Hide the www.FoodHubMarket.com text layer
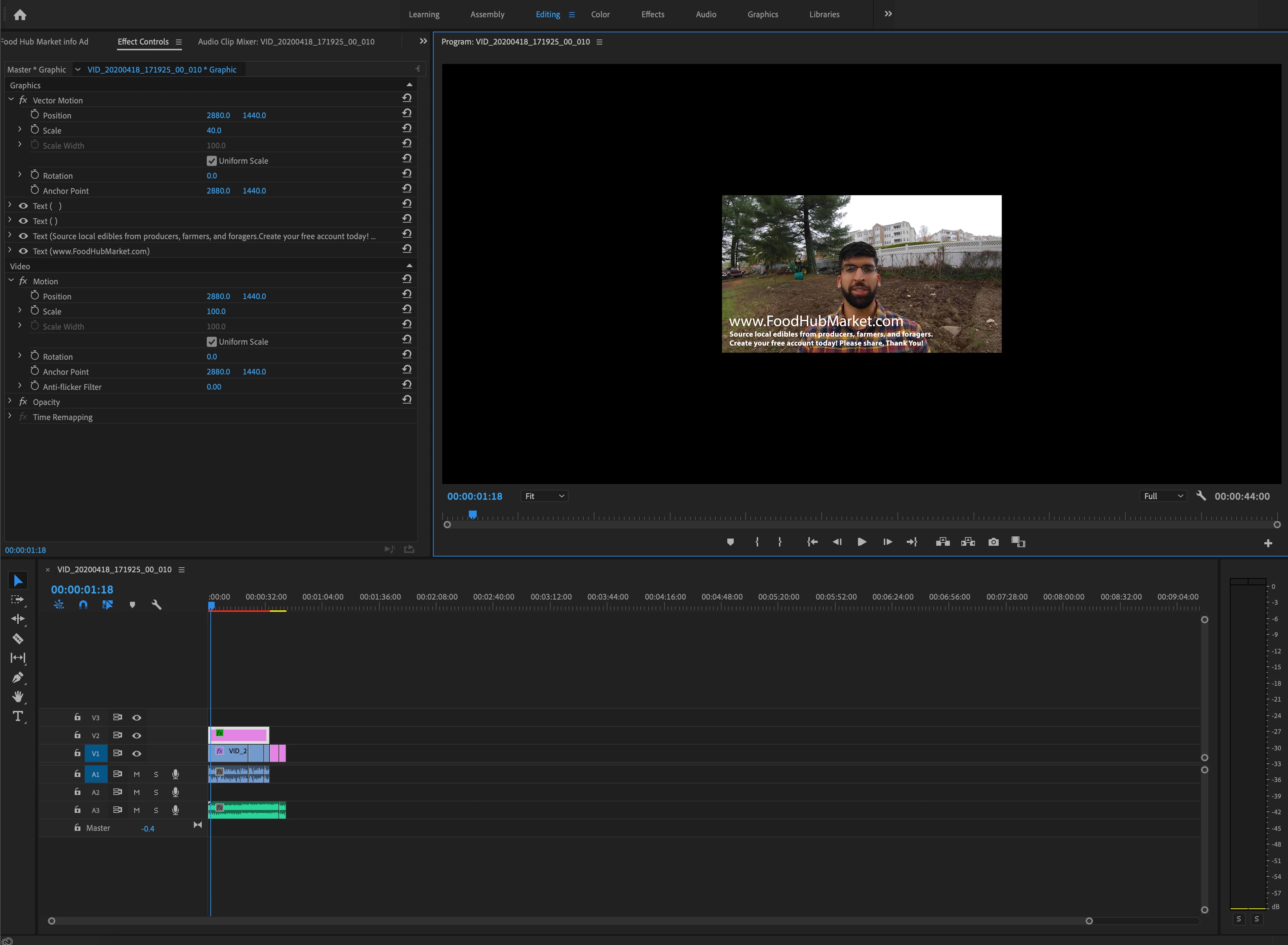 pyautogui.click(x=23, y=251)
